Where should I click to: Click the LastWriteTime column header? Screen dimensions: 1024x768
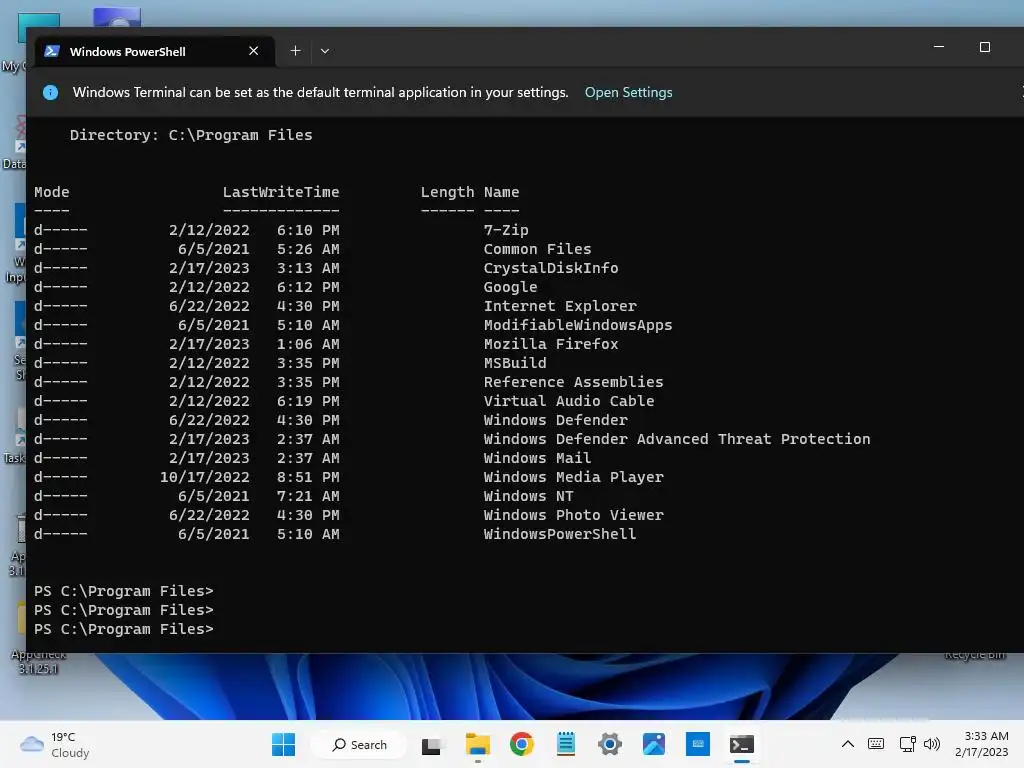coord(281,192)
